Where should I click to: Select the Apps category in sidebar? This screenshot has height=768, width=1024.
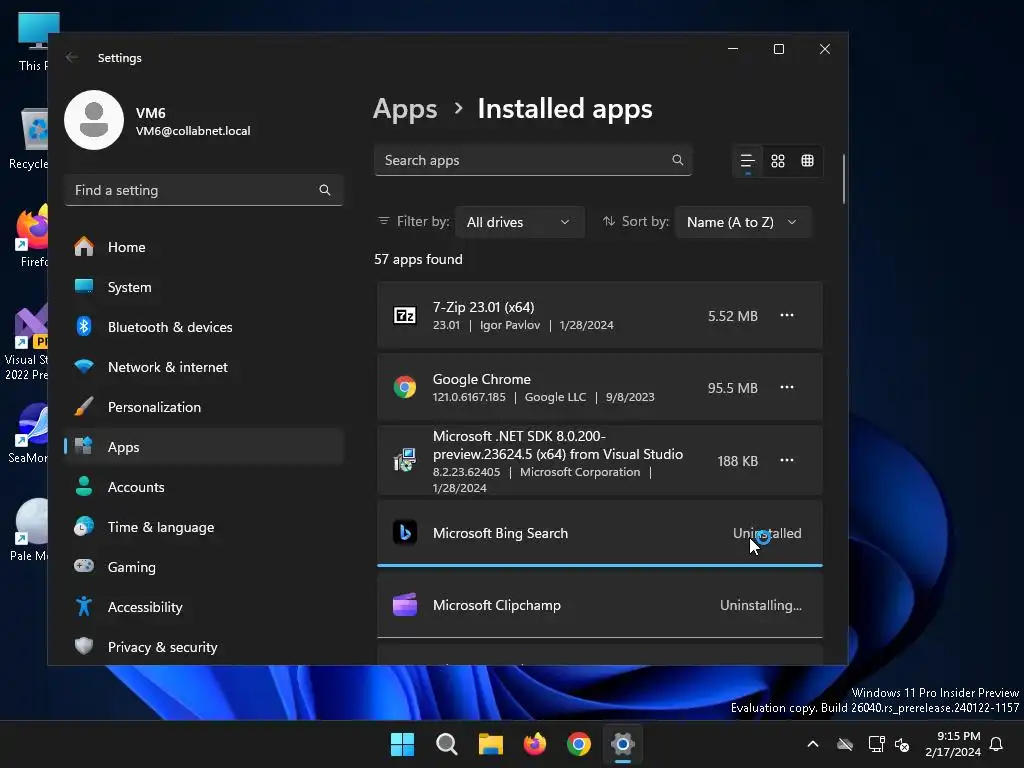tap(204, 447)
